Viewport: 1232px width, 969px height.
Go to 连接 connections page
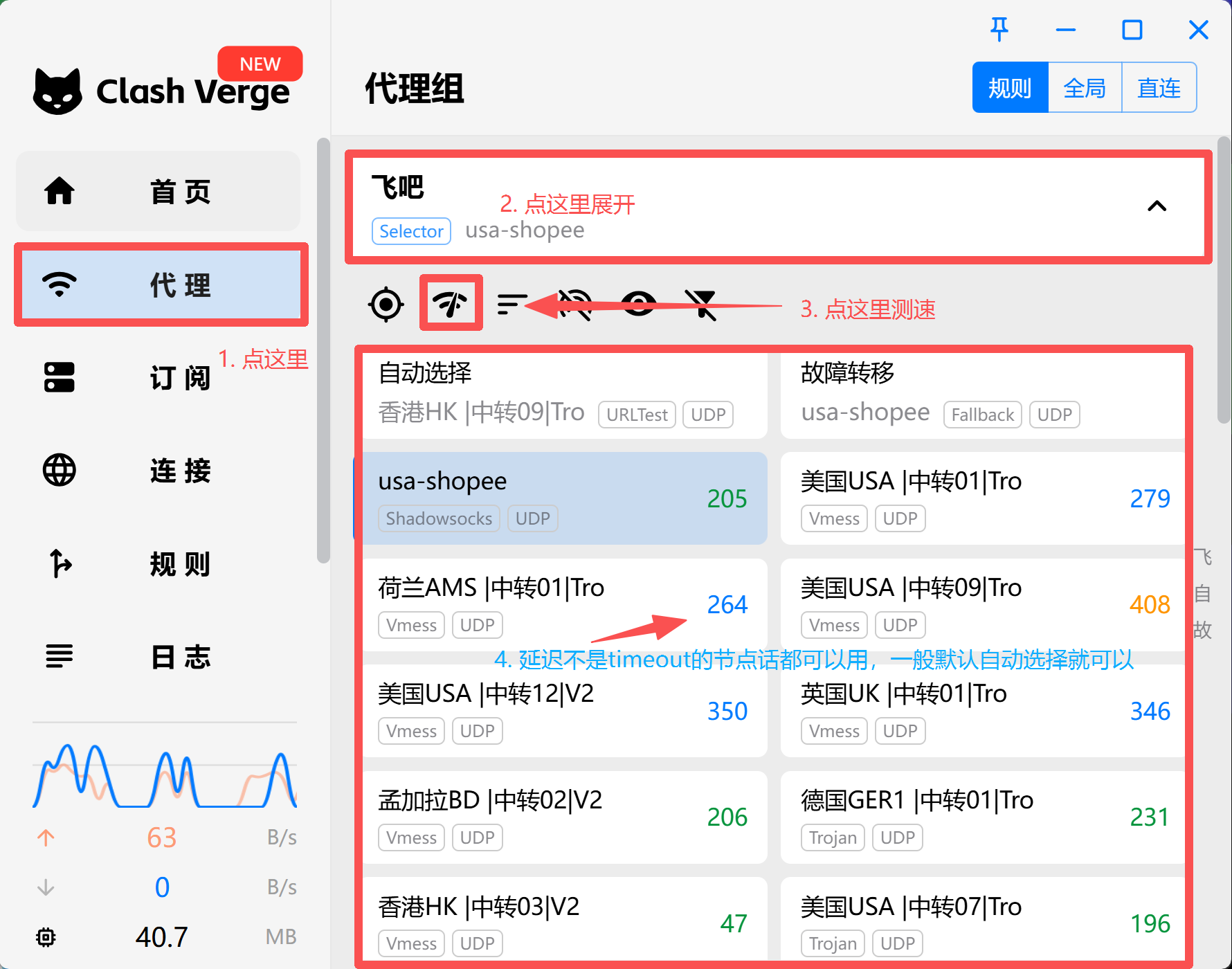(x=158, y=471)
